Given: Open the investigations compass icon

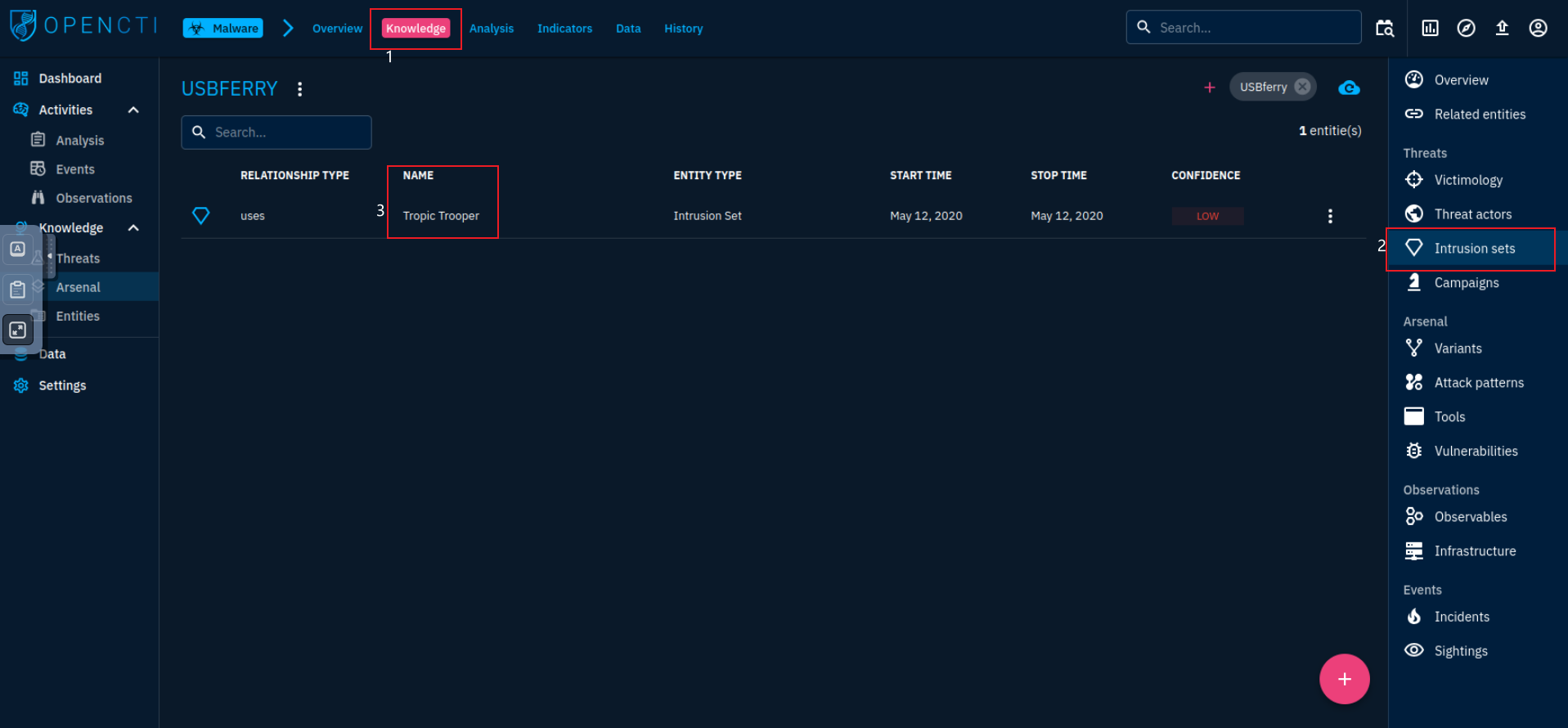Looking at the screenshot, I should (x=1467, y=28).
